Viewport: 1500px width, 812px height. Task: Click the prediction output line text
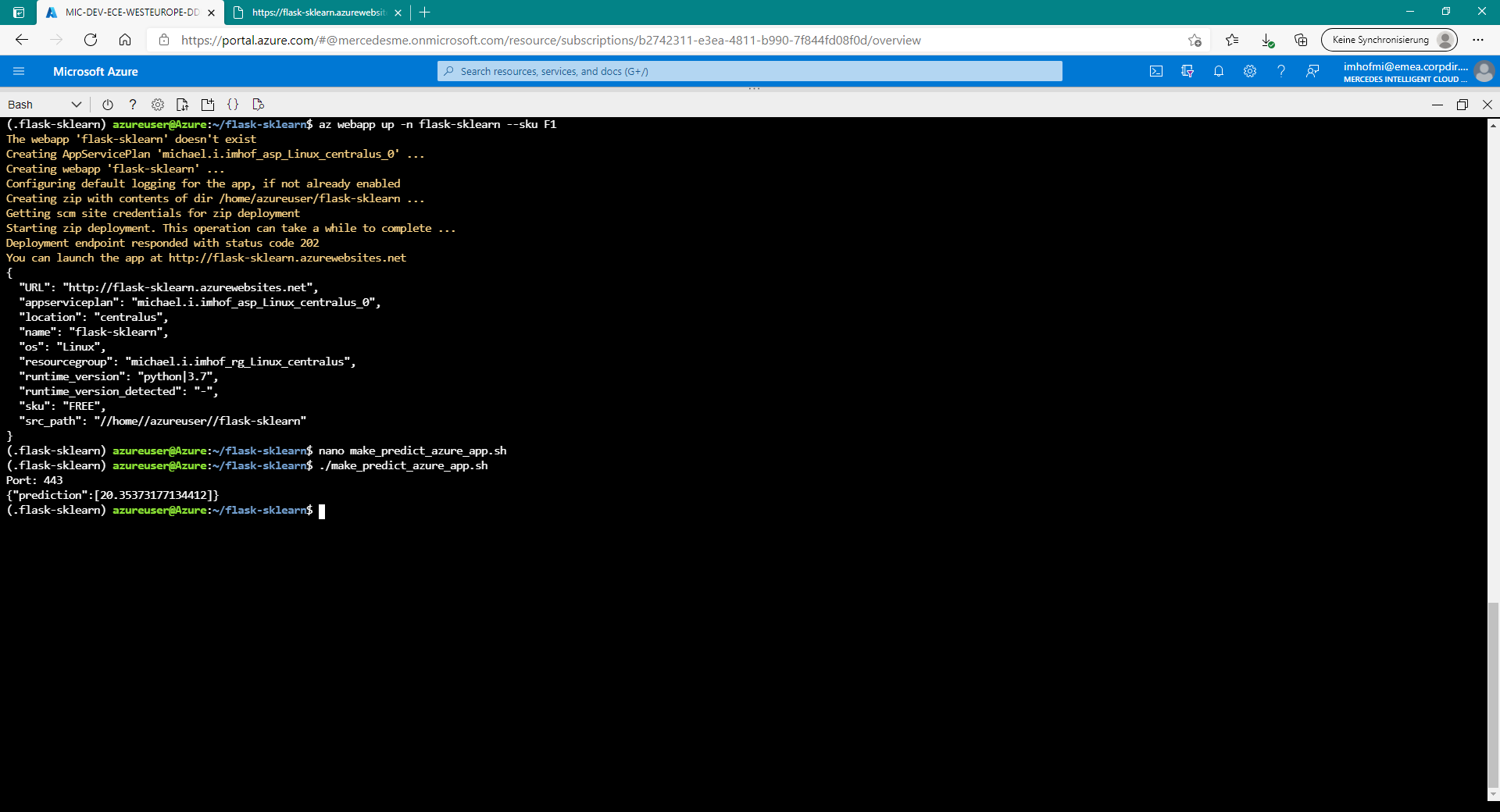tap(112, 495)
